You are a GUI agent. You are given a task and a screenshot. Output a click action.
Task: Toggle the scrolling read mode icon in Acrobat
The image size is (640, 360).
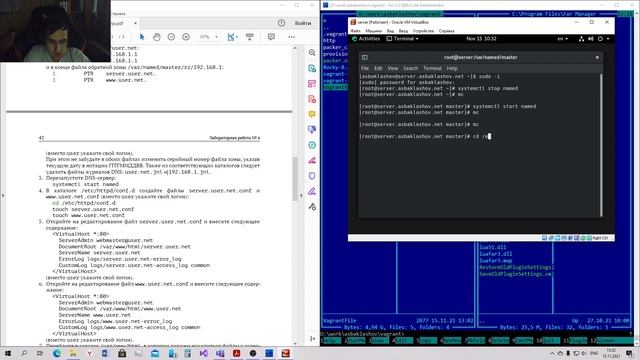[250, 37]
